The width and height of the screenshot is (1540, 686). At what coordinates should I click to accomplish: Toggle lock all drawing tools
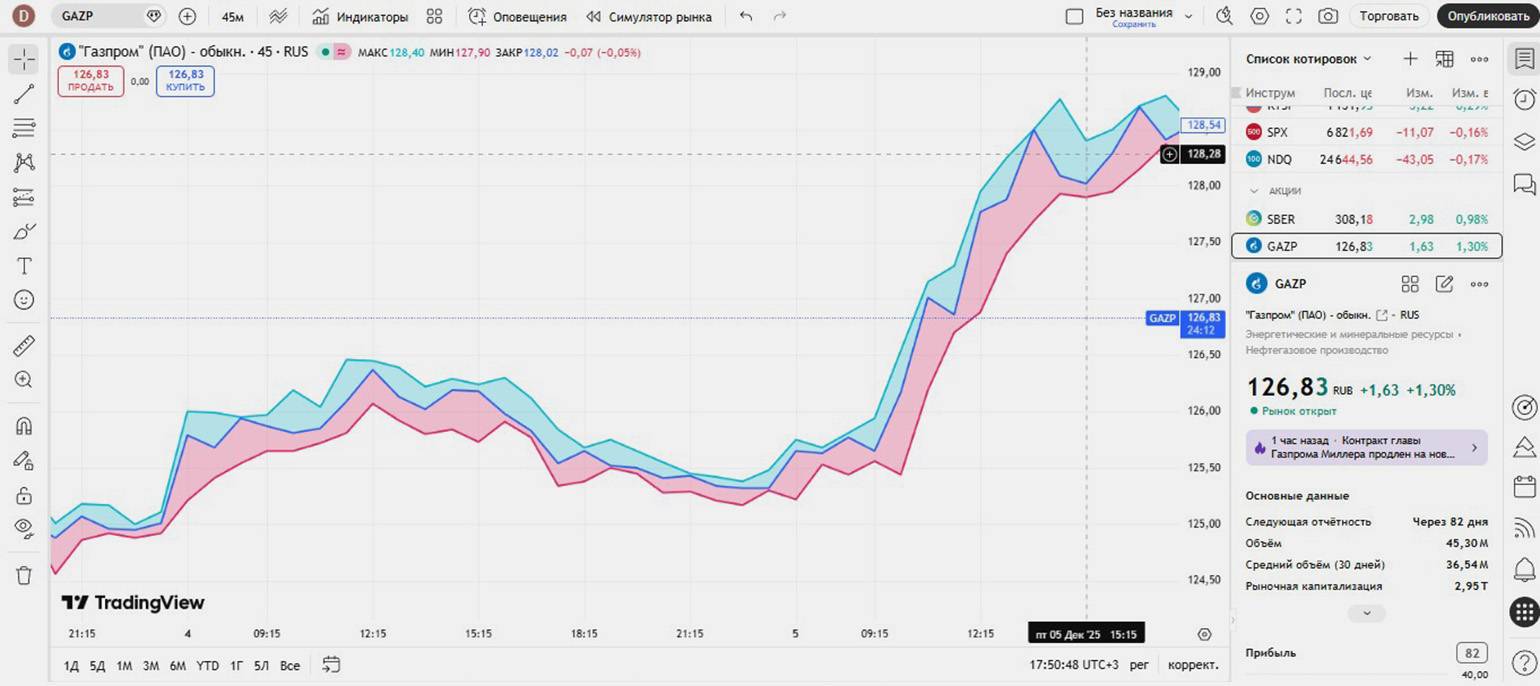click(24, 495)
